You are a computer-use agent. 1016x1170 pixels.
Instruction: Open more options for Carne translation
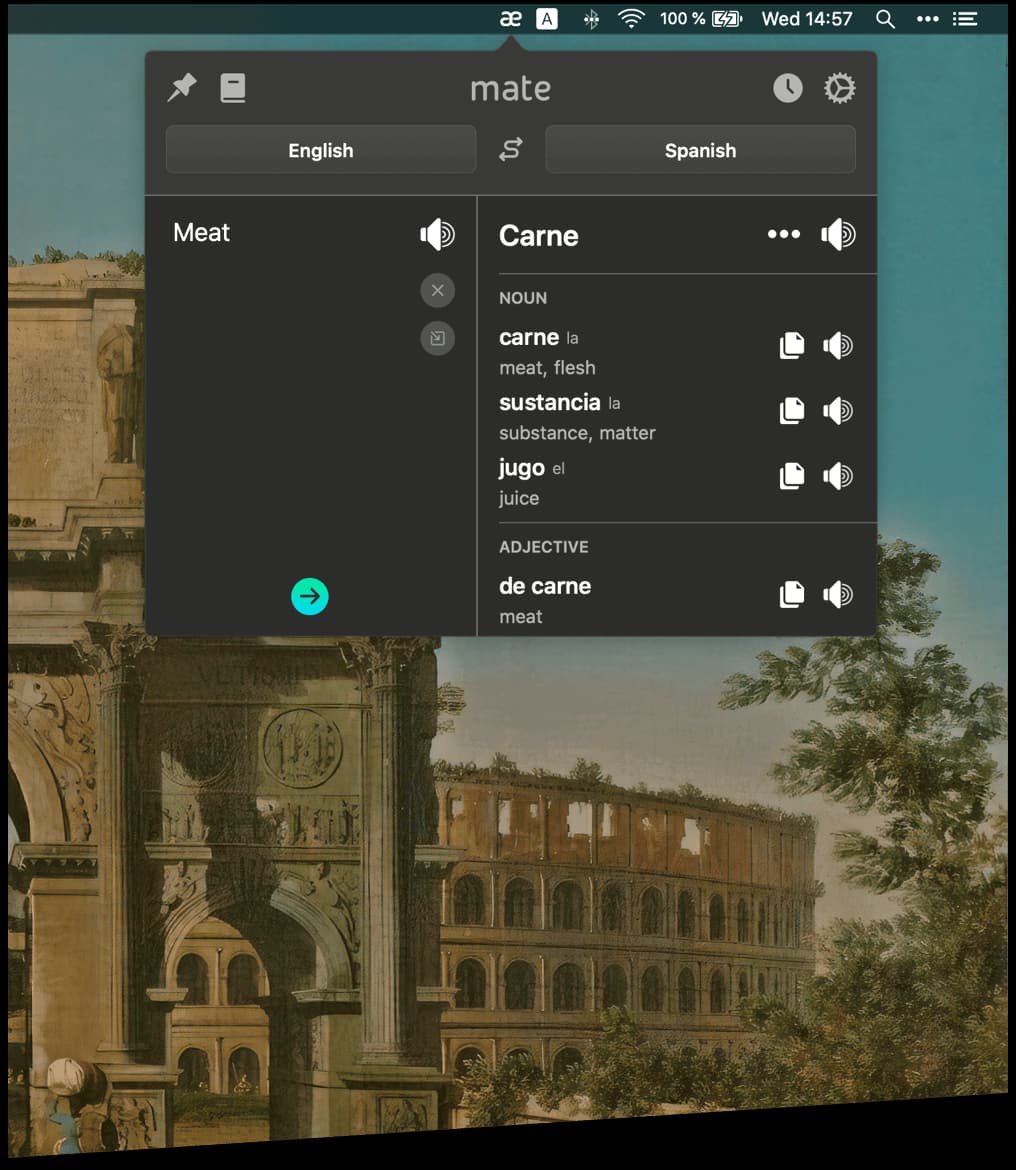coord(783,234)
